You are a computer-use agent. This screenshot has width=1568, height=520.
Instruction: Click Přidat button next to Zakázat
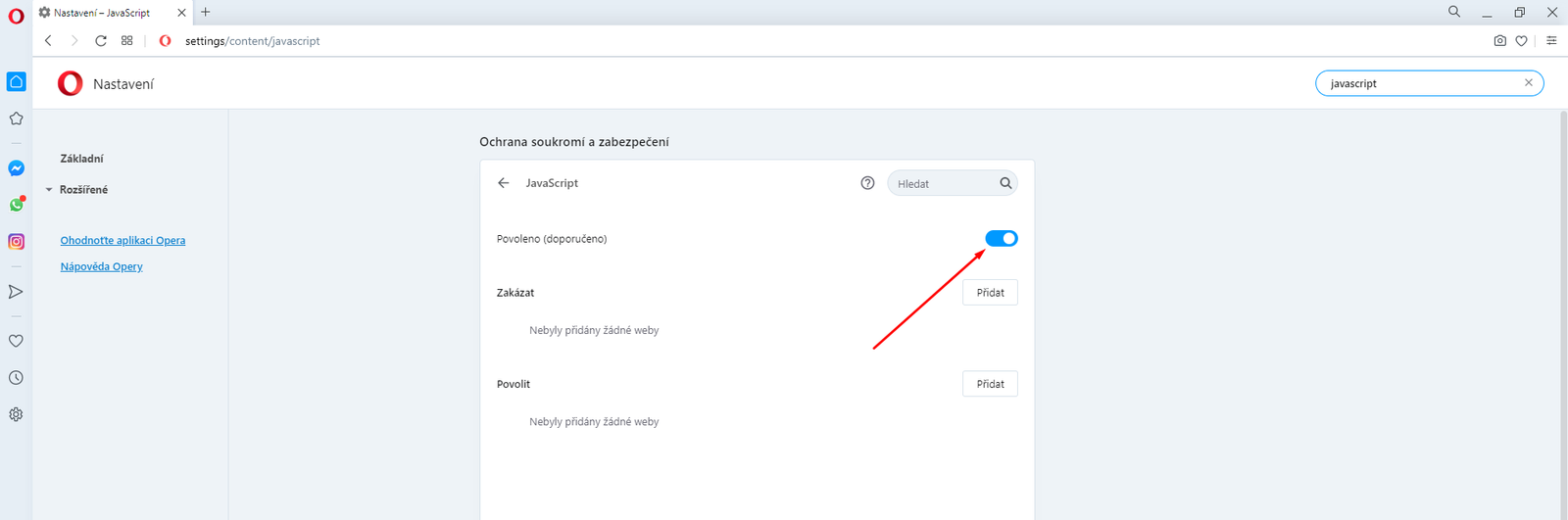coord(990,293)
